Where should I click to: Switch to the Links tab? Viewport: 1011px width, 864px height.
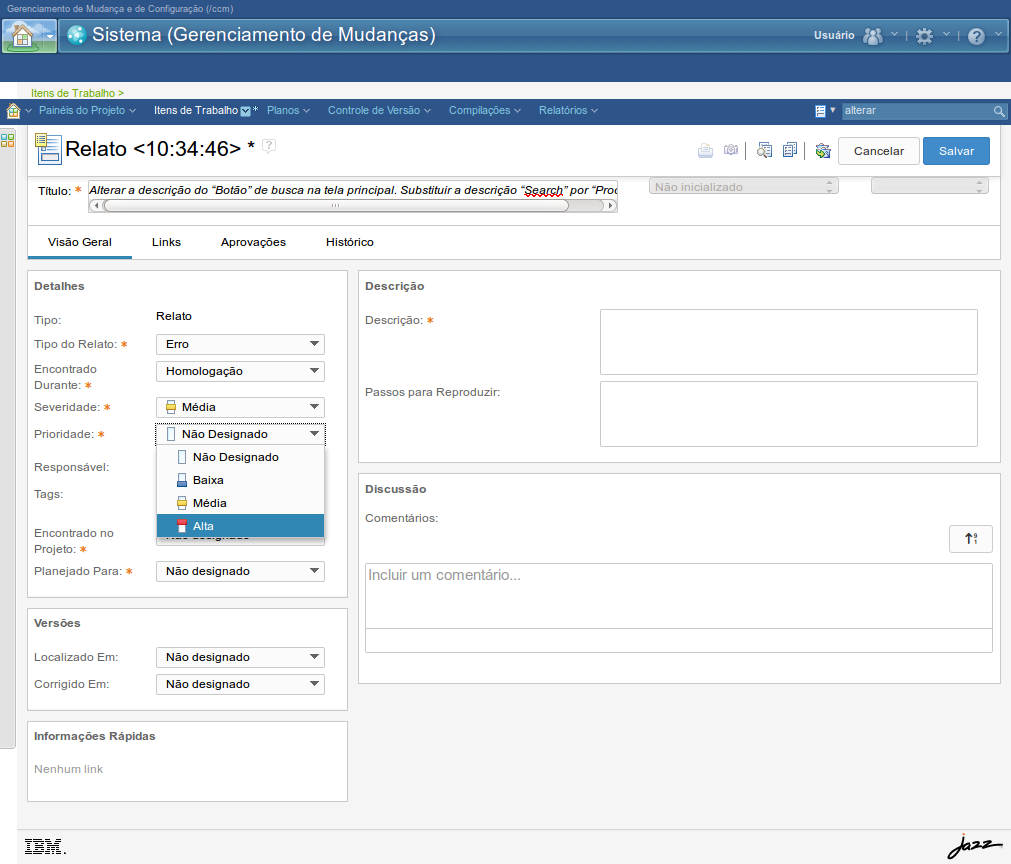pyautogui.click(x=166, y=242)
